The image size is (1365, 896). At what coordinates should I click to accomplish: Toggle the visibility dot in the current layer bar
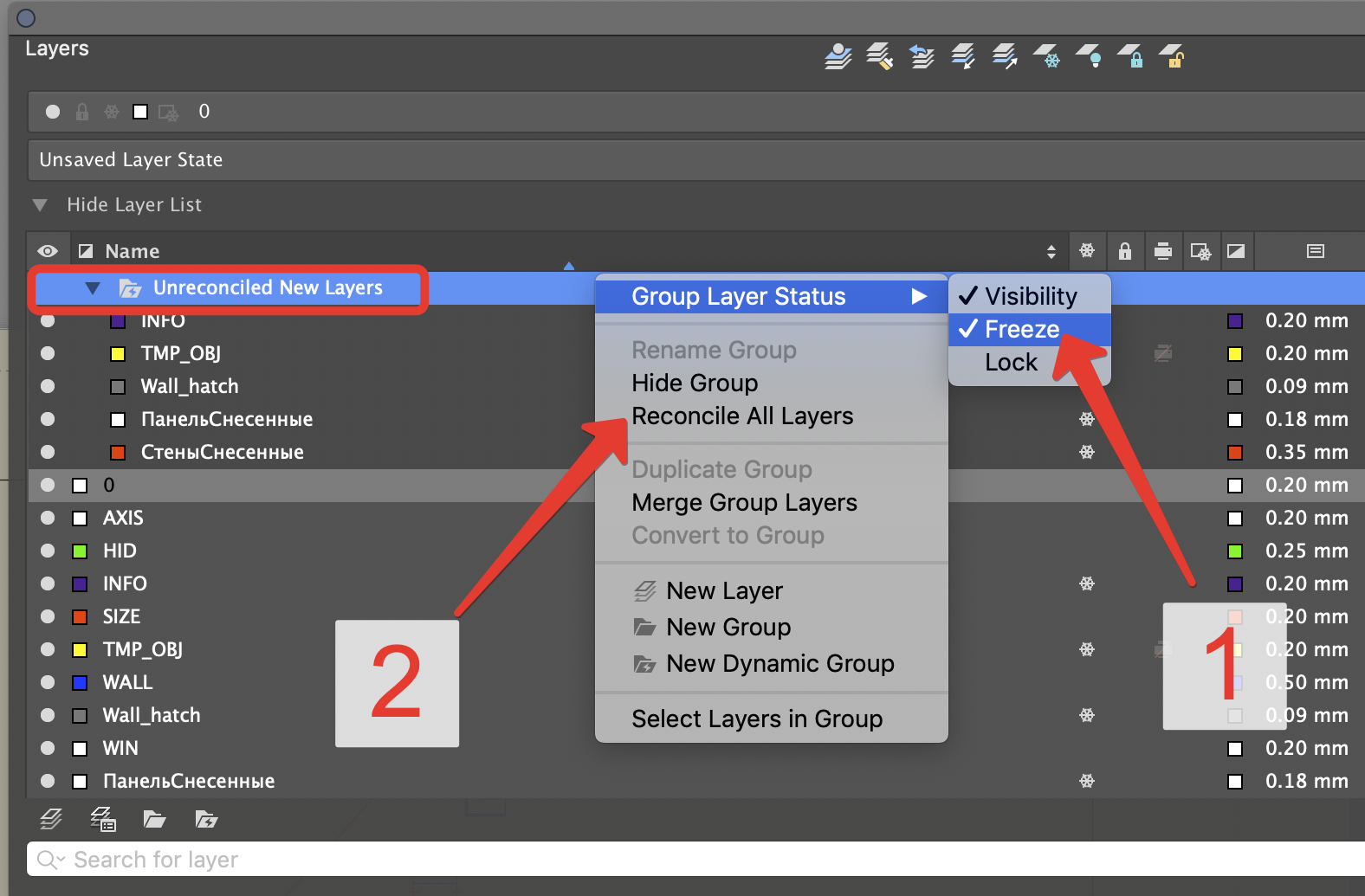(x=53, y=112)
